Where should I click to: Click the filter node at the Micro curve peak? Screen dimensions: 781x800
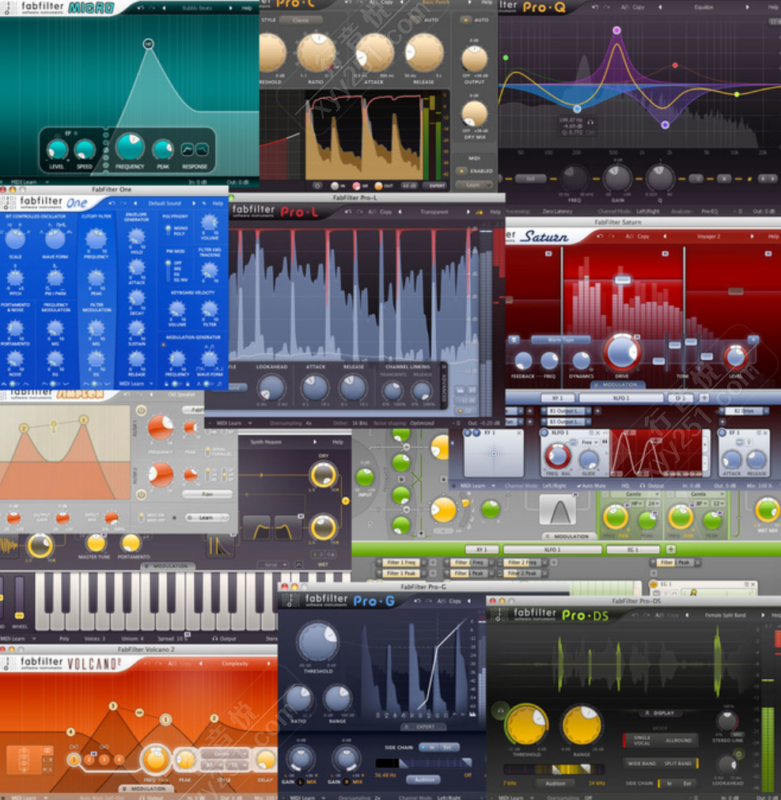[x=148, y=44]
